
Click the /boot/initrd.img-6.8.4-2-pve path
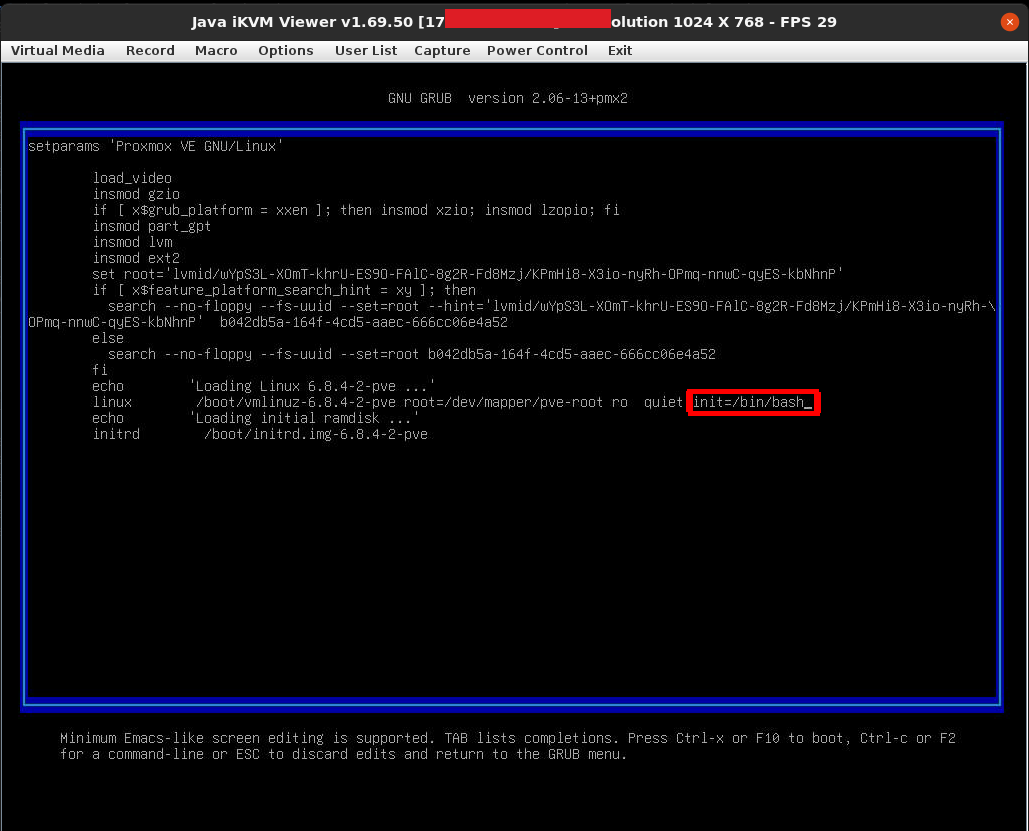tap(316, 435)
